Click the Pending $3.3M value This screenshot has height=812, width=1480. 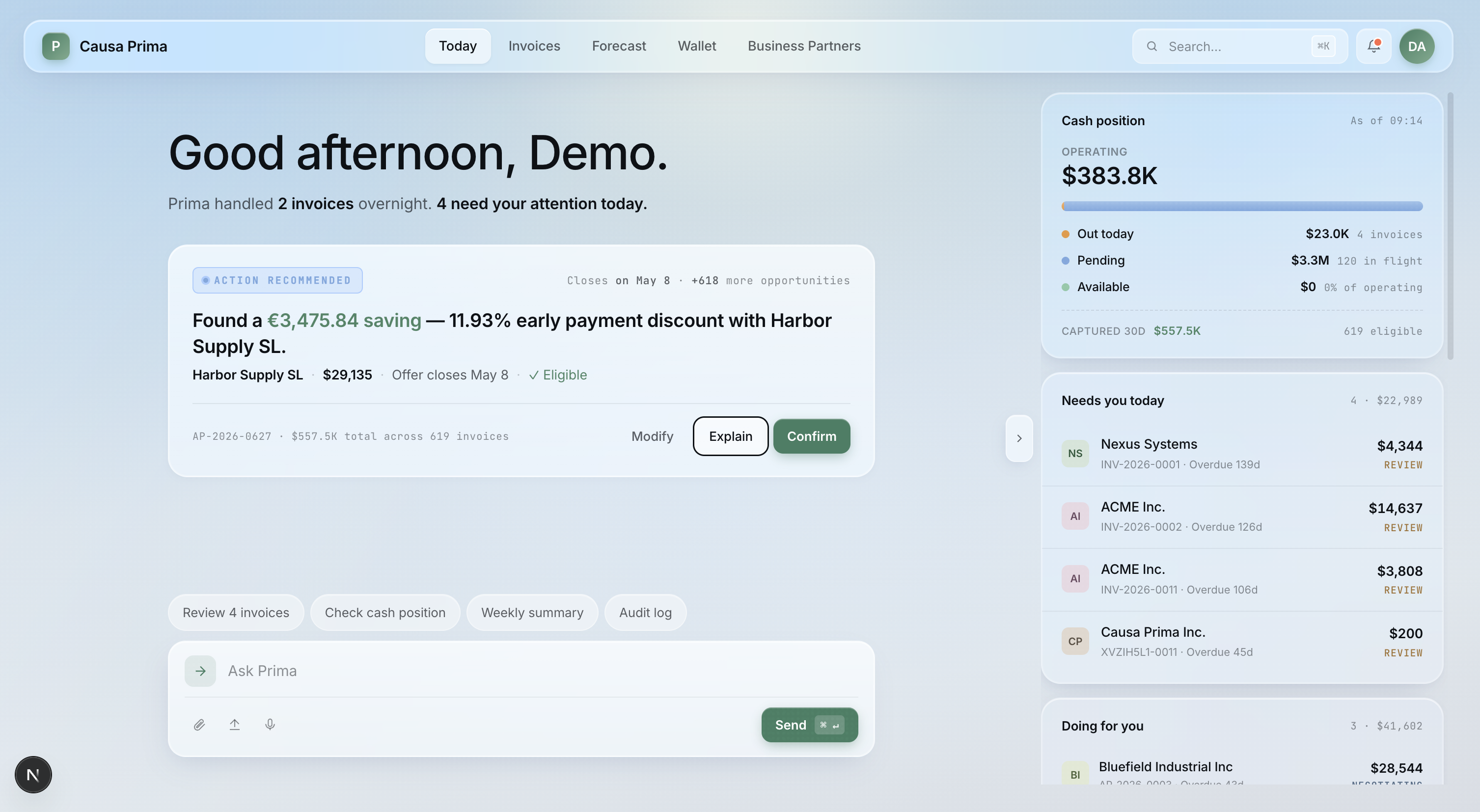[1310, 260]
